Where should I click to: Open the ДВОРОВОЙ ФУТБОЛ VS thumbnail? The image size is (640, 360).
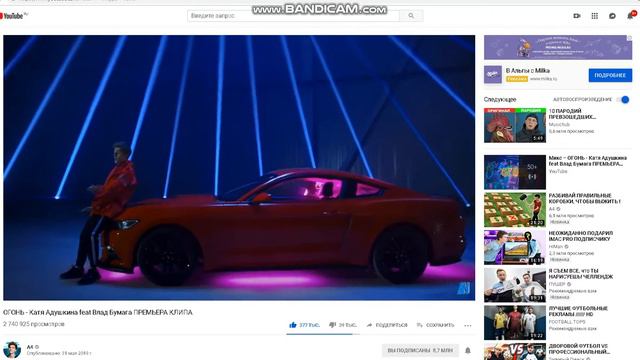point(515,351)
